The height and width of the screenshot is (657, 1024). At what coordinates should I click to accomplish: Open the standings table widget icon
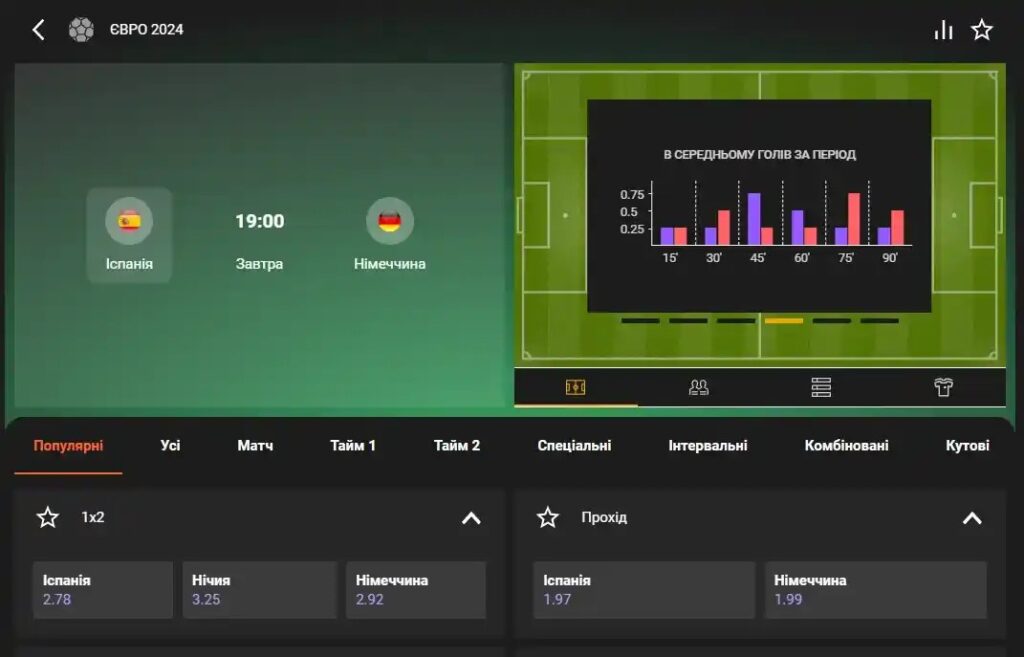[821, 387]
